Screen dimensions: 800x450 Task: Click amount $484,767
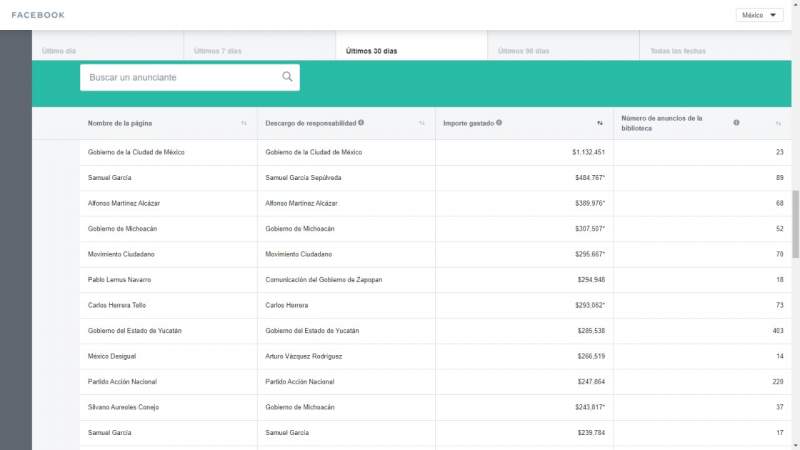590,178
